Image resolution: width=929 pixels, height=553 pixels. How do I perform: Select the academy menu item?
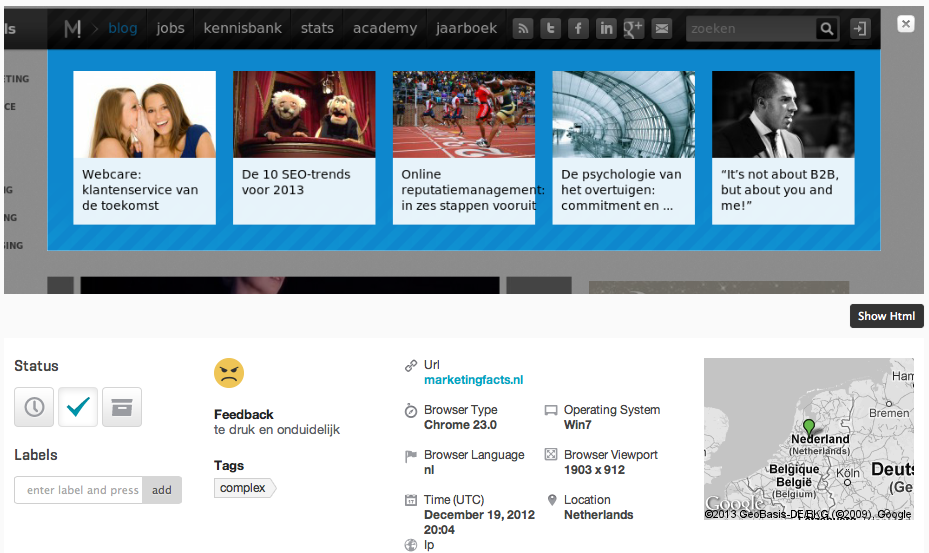[385, 28]
